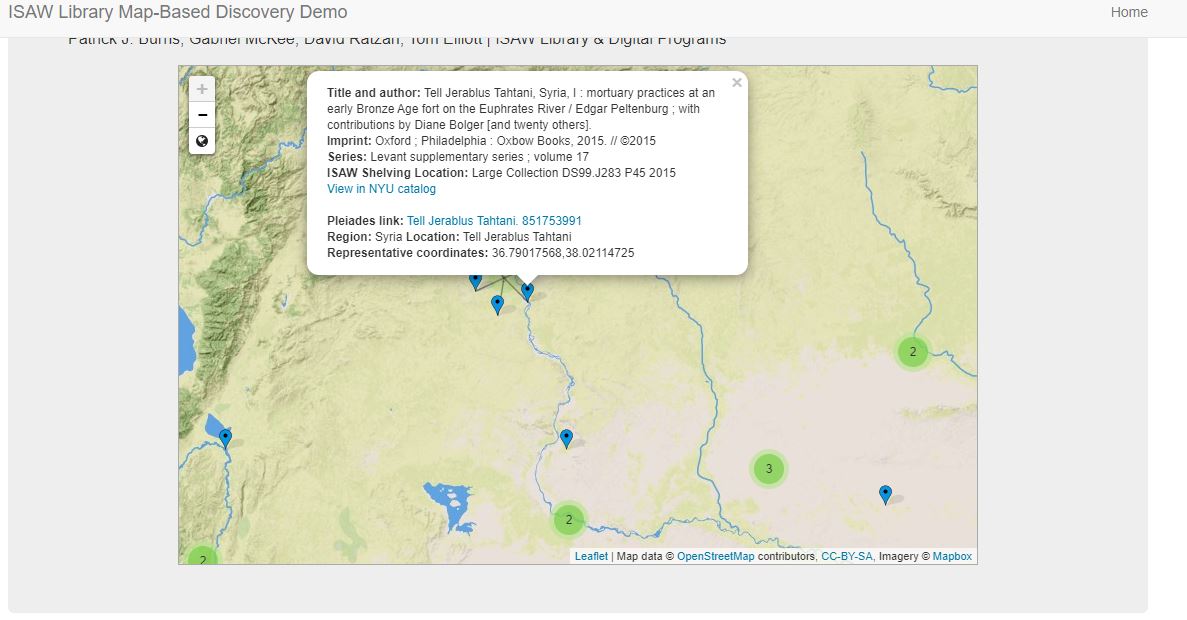Open the Leaflet attribution link
Image resolution: width=1187 pixels, height=620 pixels.
(590, 557)
